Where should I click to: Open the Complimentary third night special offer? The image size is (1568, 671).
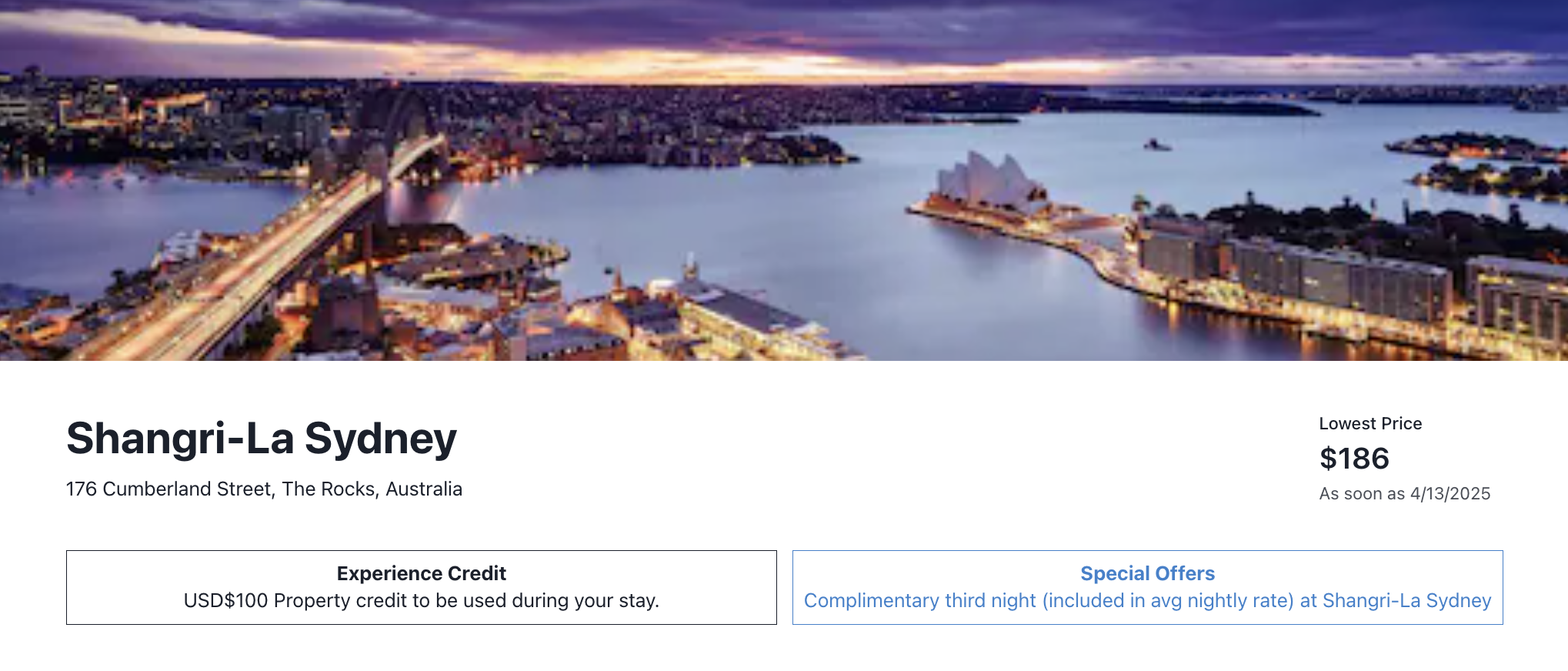[x=1146, y=601]
